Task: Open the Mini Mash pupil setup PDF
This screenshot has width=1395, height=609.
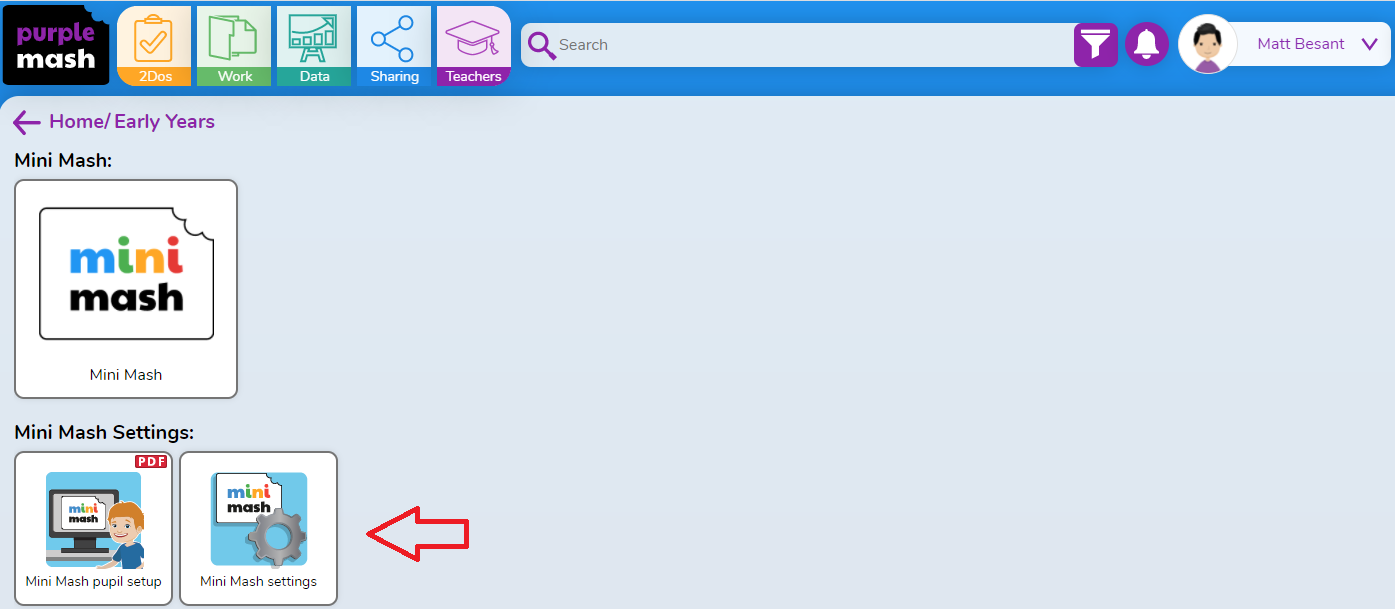Action: pyautogui.click(x=94, y=528)
